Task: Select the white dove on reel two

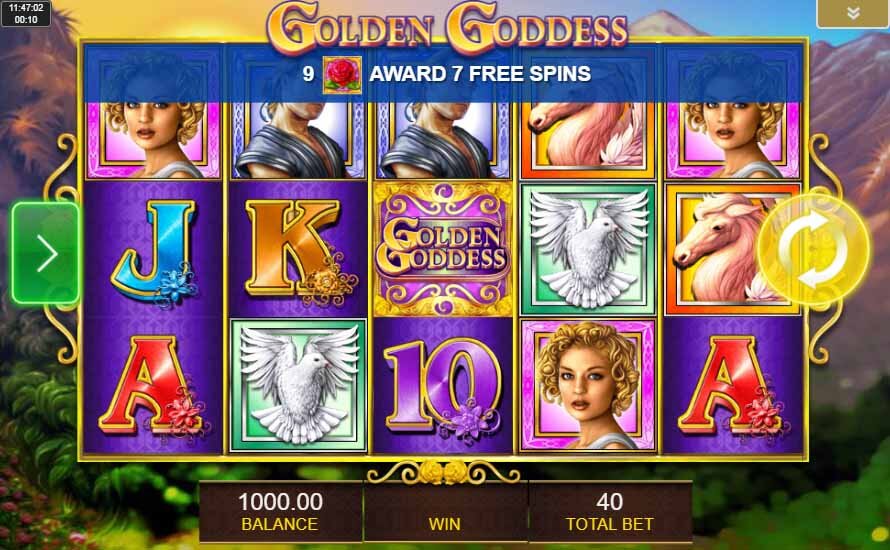Action: [299, 386]
